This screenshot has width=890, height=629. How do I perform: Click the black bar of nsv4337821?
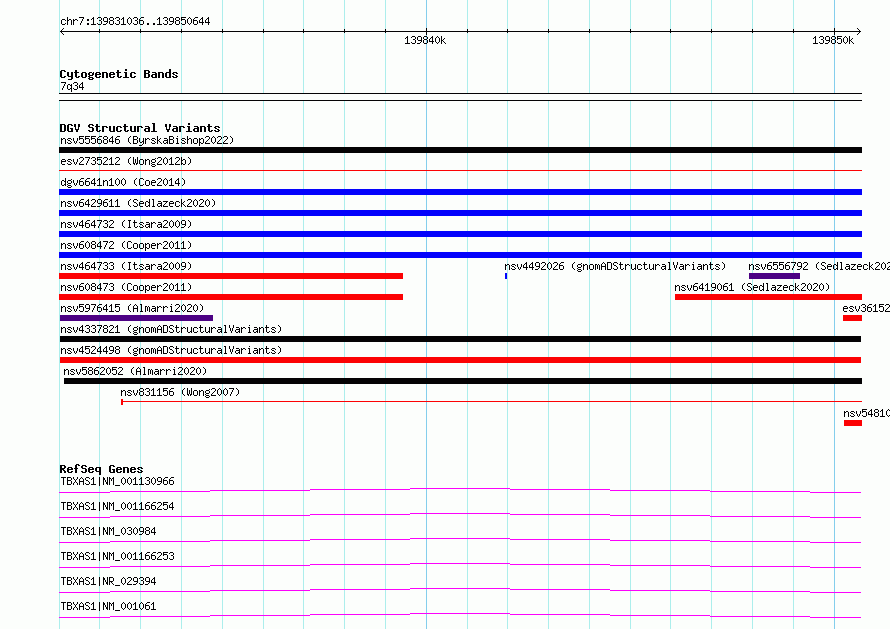point(460,339)
